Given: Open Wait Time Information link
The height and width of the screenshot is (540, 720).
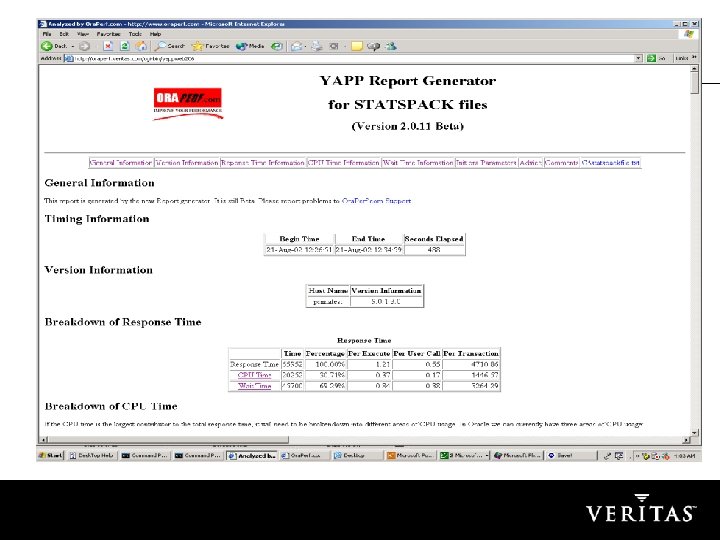Looking at the screenshot, I should (418, 163).
